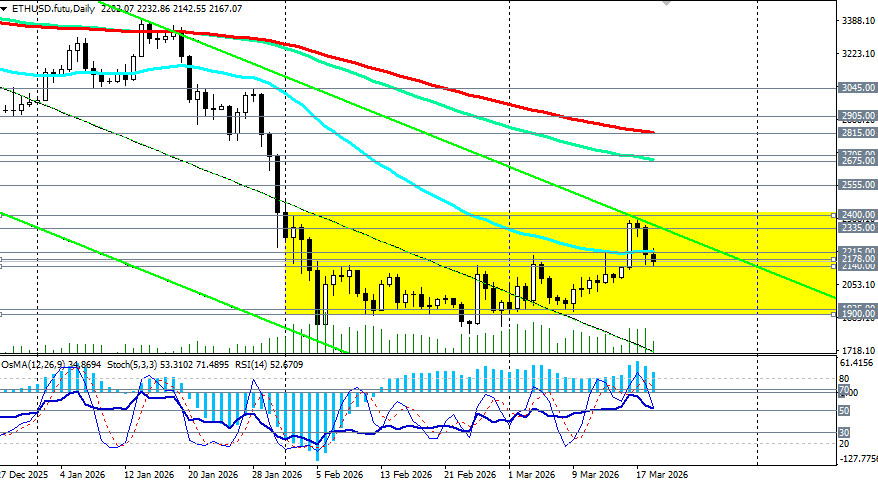Select the Stochastic value 53.3102
878x485 pixels.
click(178, 365)
